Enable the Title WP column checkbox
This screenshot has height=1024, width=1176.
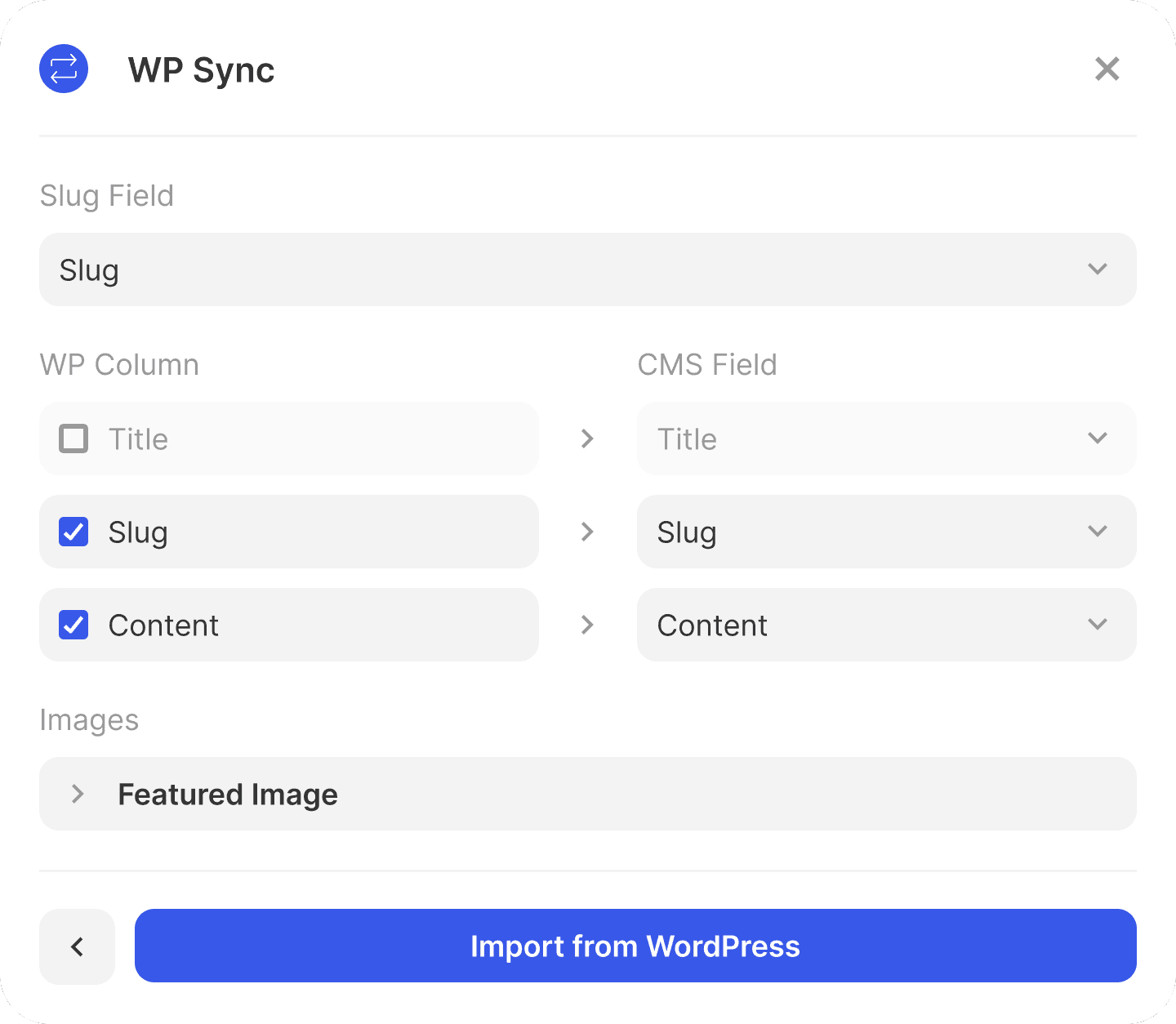pos(73,439)
